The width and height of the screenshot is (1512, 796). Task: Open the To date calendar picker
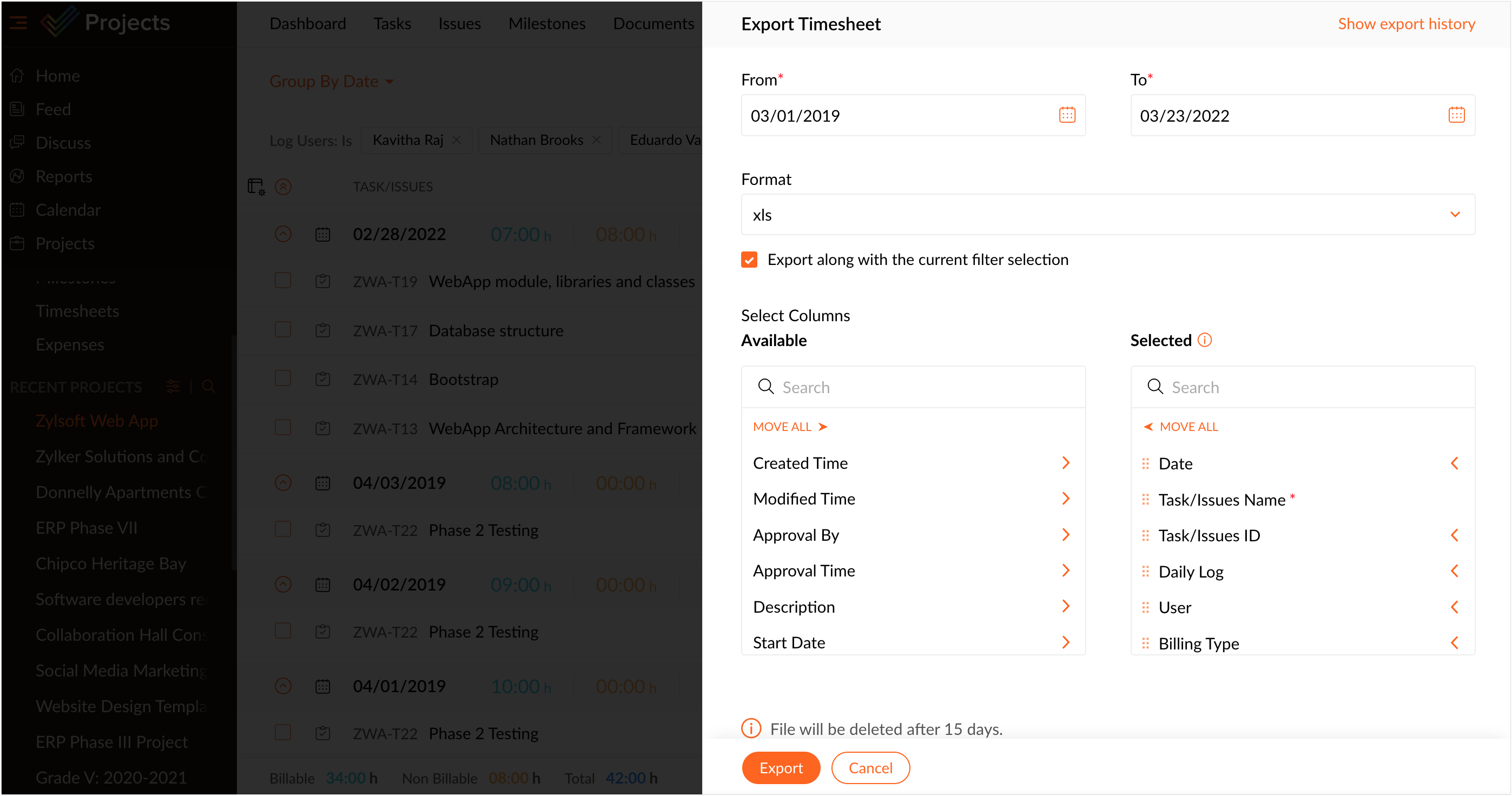pyautogui.click(x=1456, y=115)
